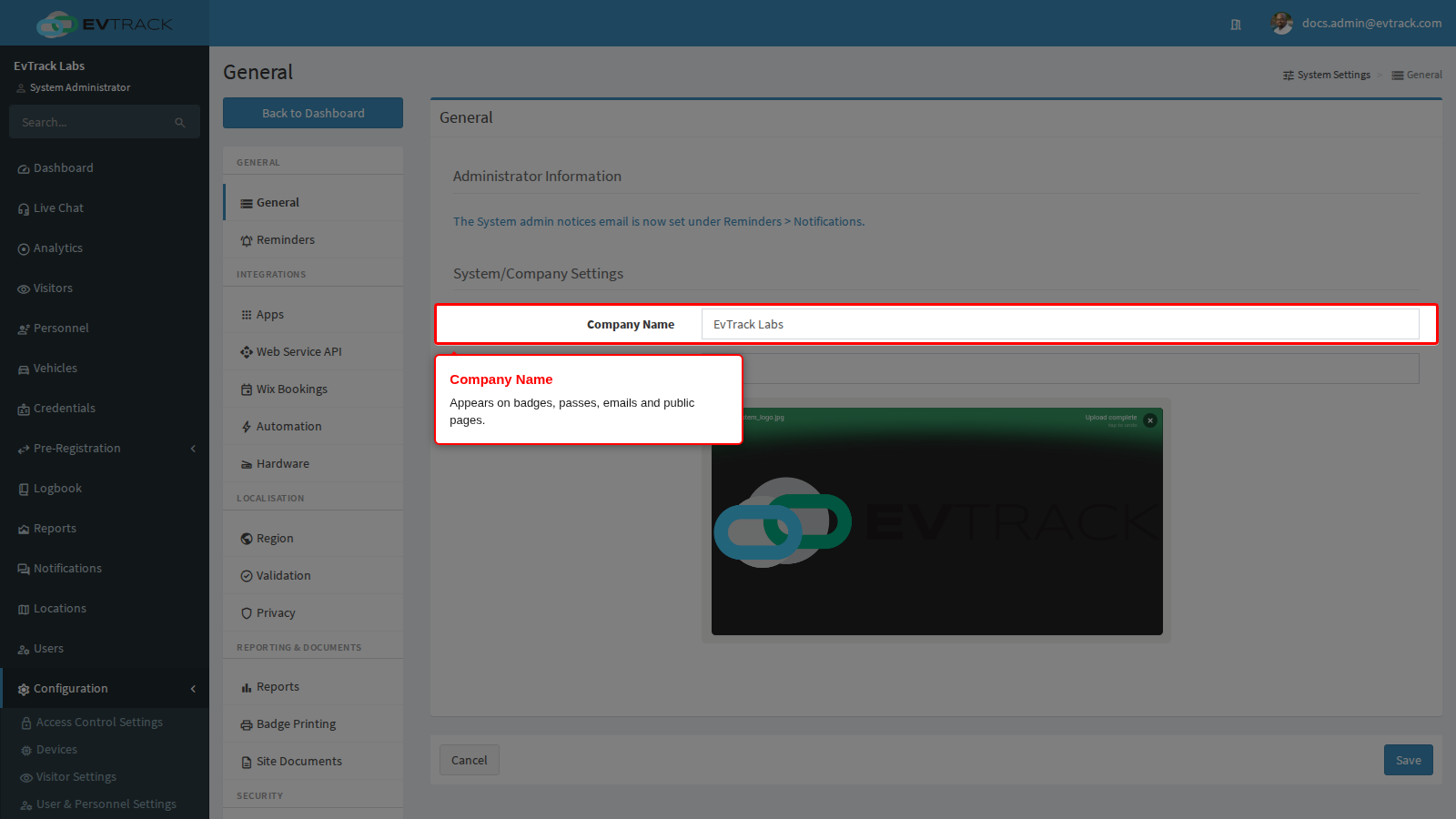This screenshot has width=1456, height=819.
Task: Open sidebar Notifications item
Action: coord(105,569)
